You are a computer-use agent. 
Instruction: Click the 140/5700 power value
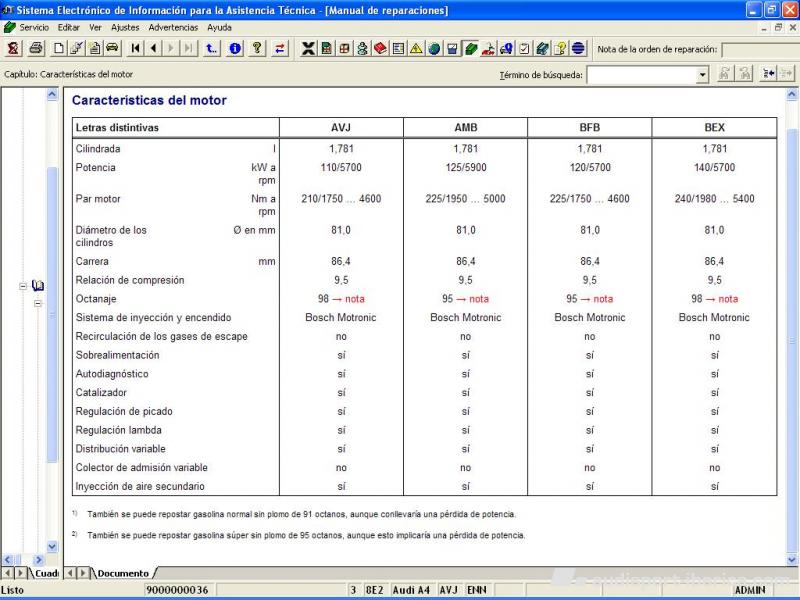(714, 167)
